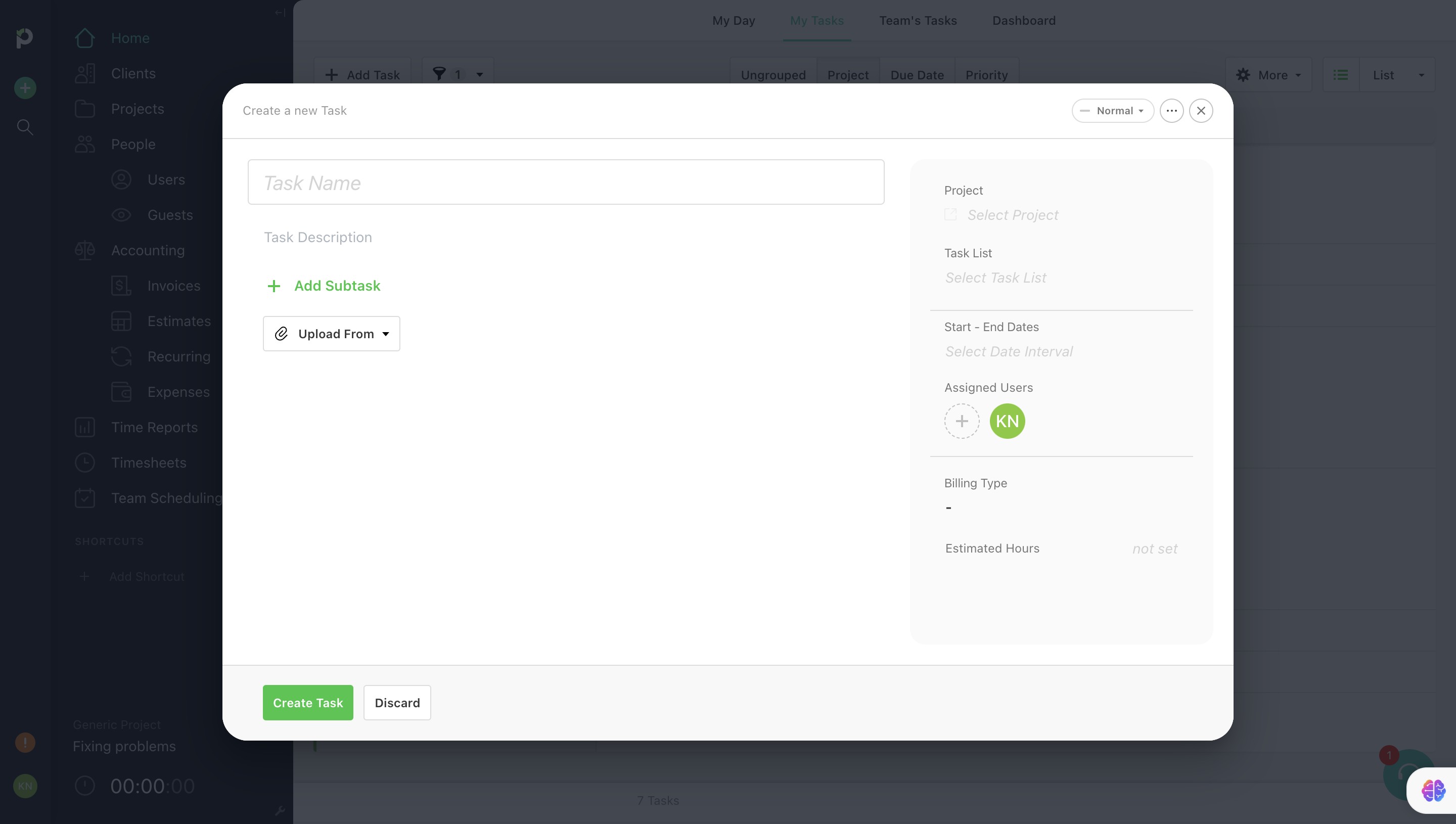The image size is (1456, 824).
Task: Open the Select Project field
Action: coord(1012,215)
